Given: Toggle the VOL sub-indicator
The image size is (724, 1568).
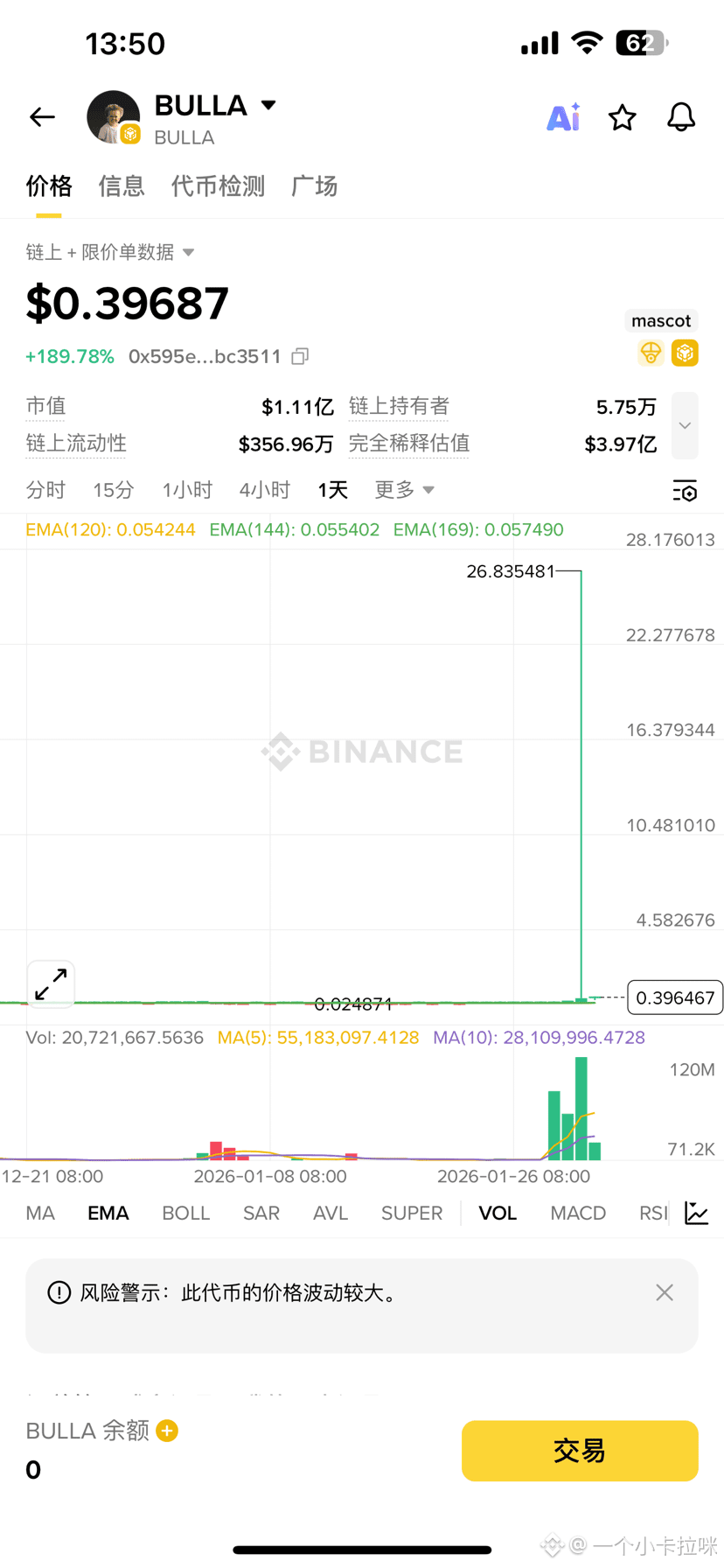Looking at the screenshot, I should point(498,1213).
